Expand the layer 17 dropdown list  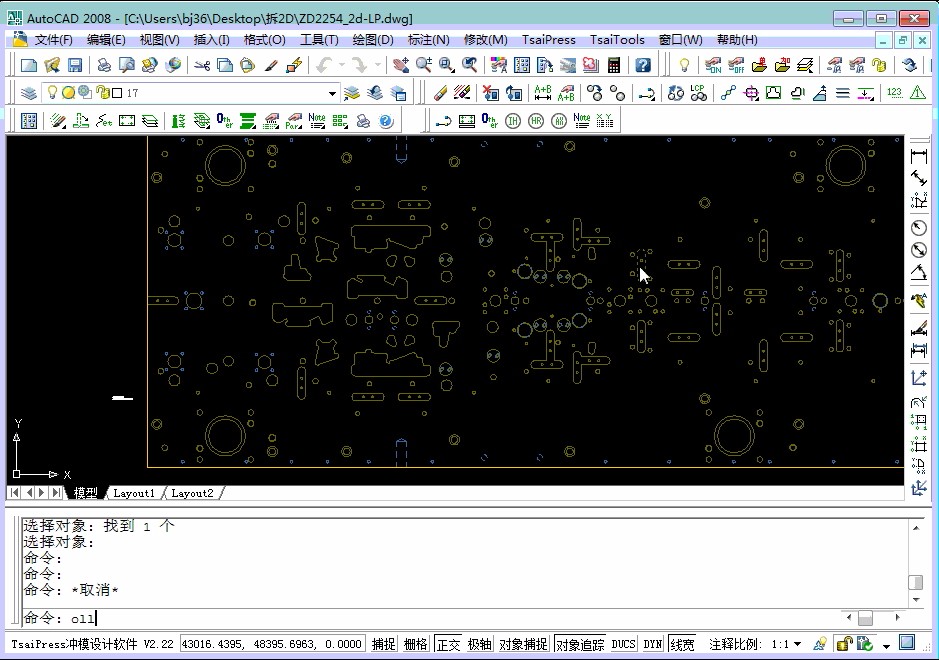333,93
